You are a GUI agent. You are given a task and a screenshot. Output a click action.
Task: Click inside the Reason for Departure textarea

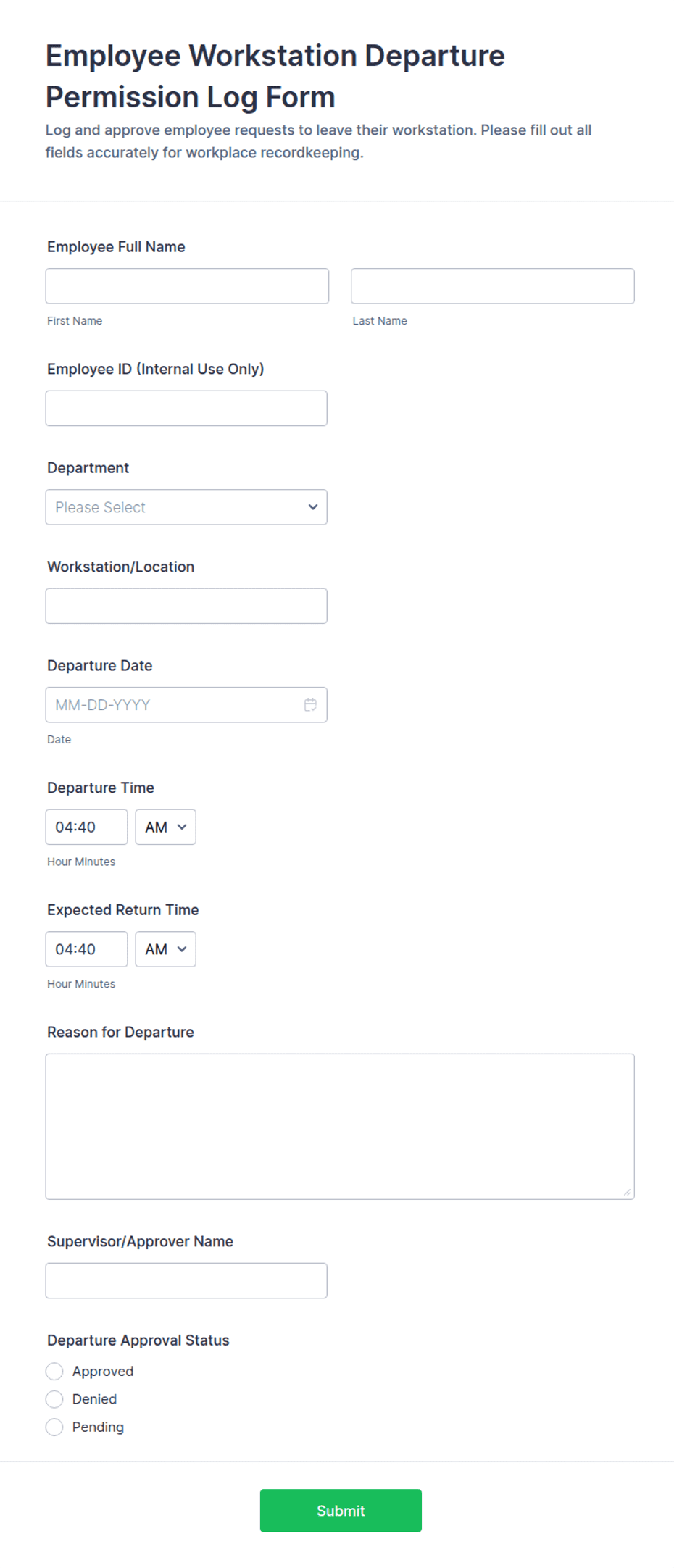(x=340, y=1127)
